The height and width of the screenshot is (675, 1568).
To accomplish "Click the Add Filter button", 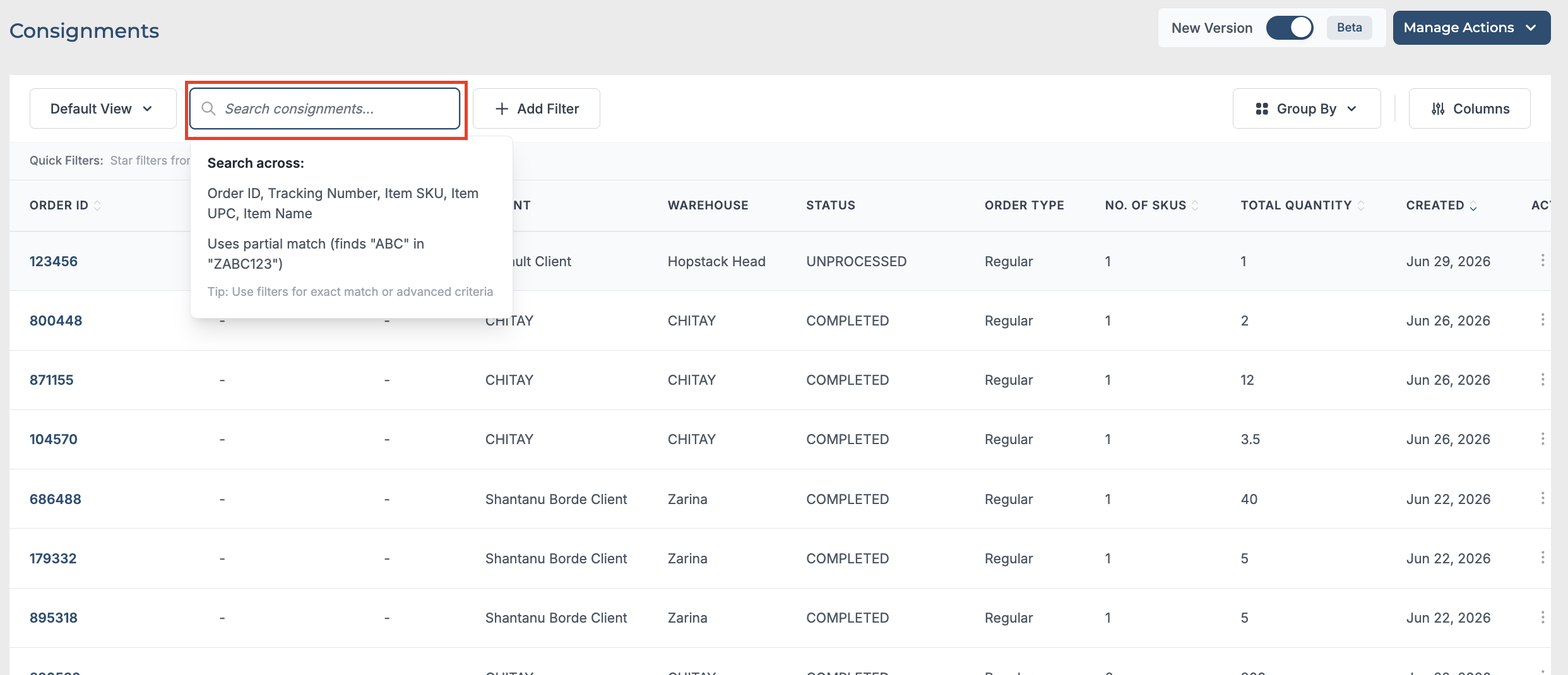I will 537,109.
